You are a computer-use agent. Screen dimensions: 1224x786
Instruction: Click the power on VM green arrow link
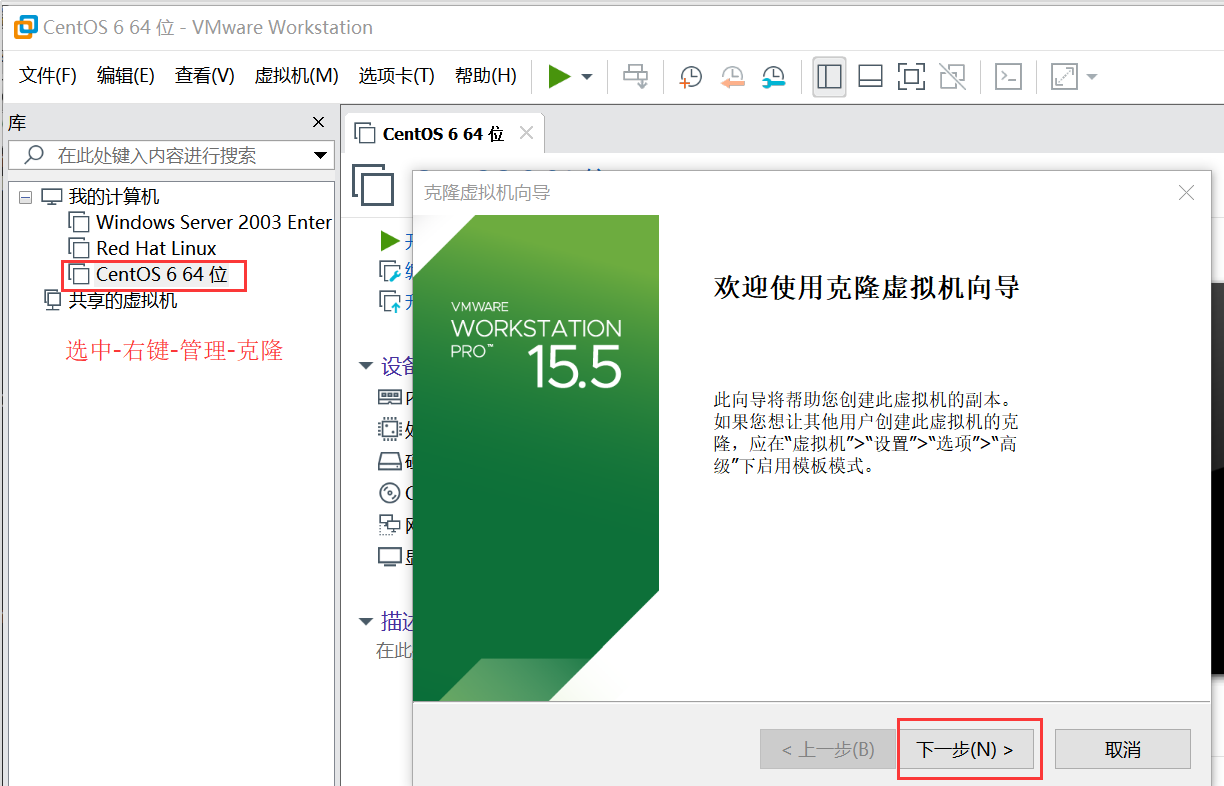pos(390,241)
